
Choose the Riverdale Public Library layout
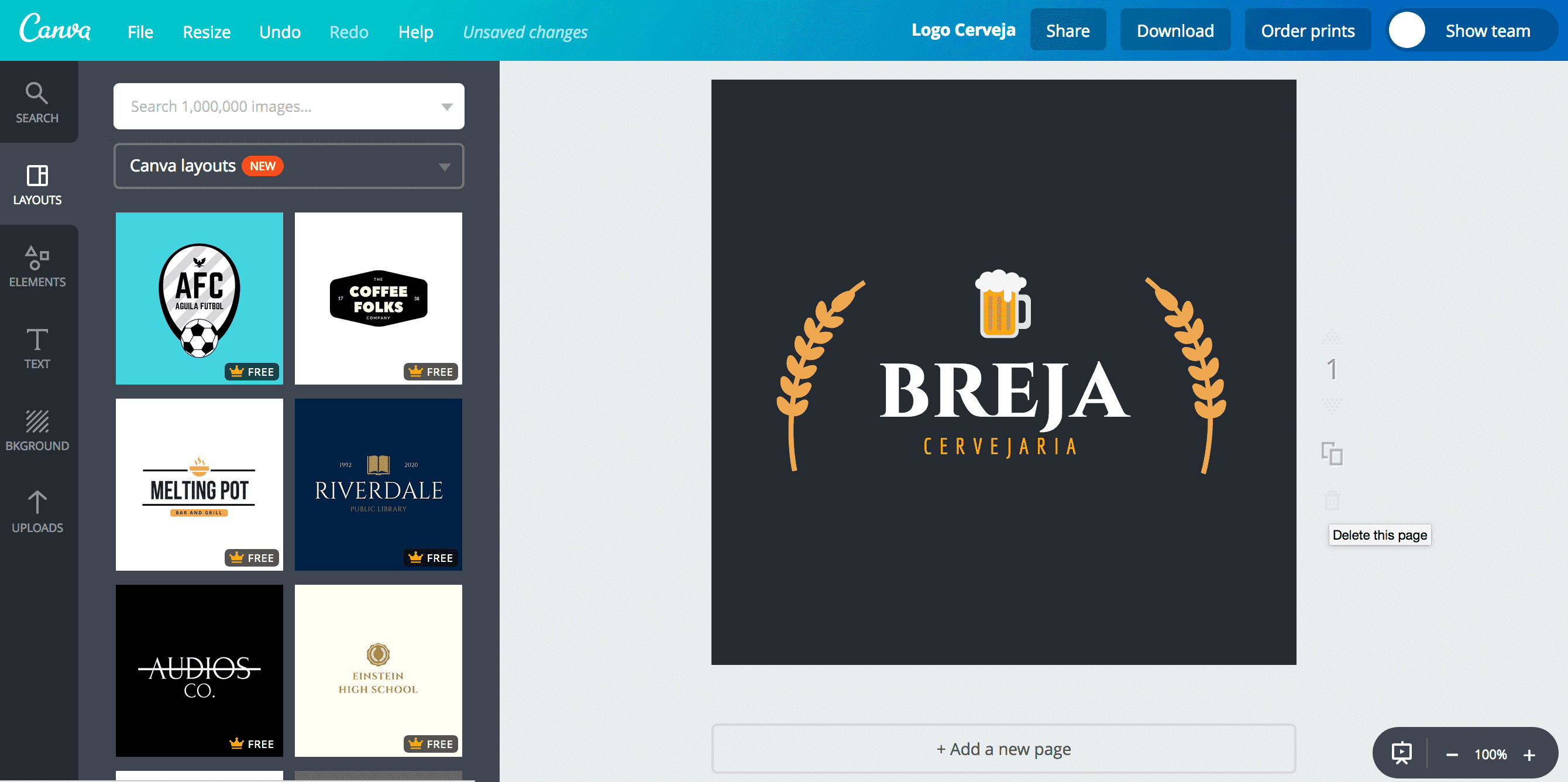pyautogui.click(x=378, y=485)
